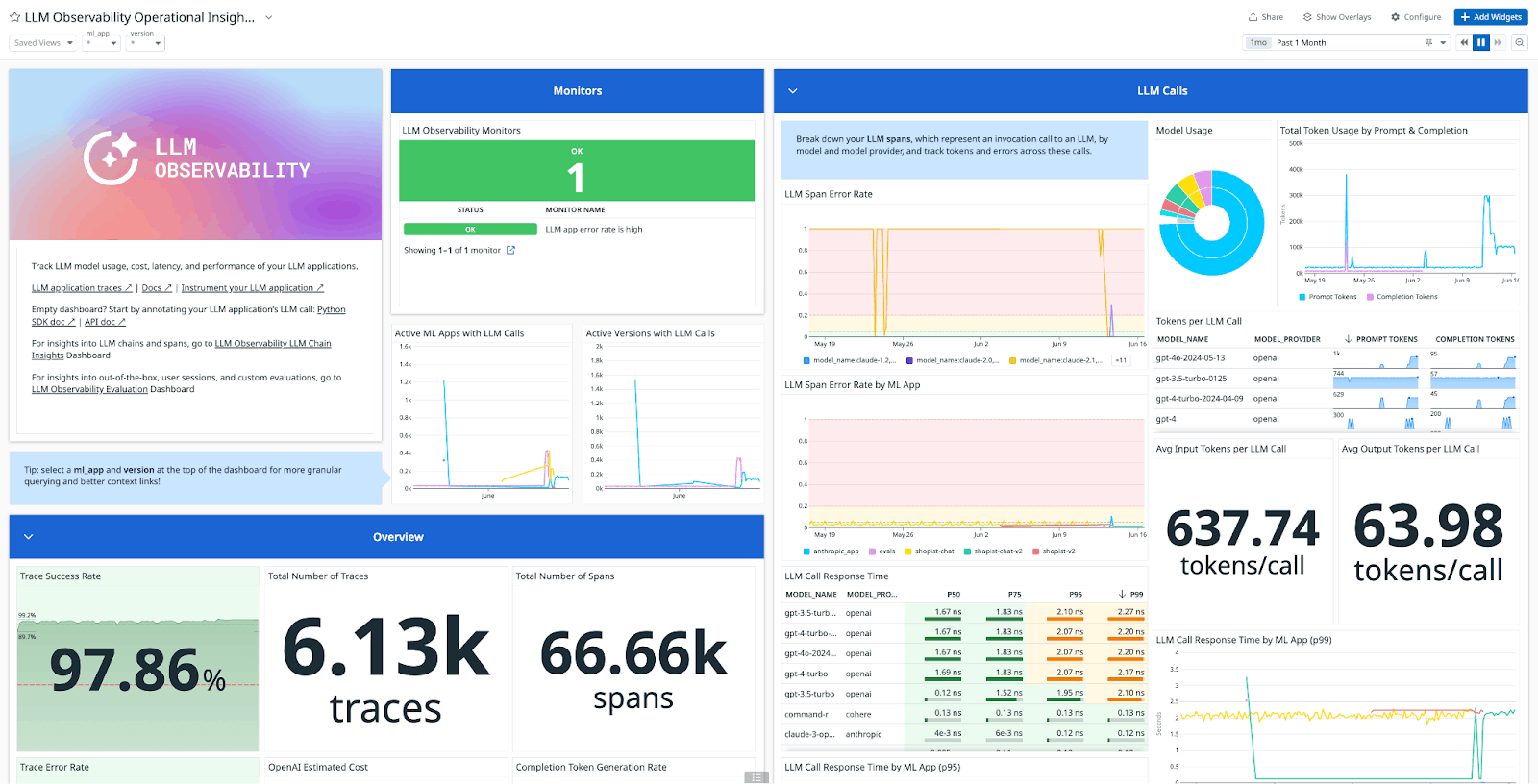Open monitor list external link icon
This screenshot has height=784, width=1538.
pos(511,250)
